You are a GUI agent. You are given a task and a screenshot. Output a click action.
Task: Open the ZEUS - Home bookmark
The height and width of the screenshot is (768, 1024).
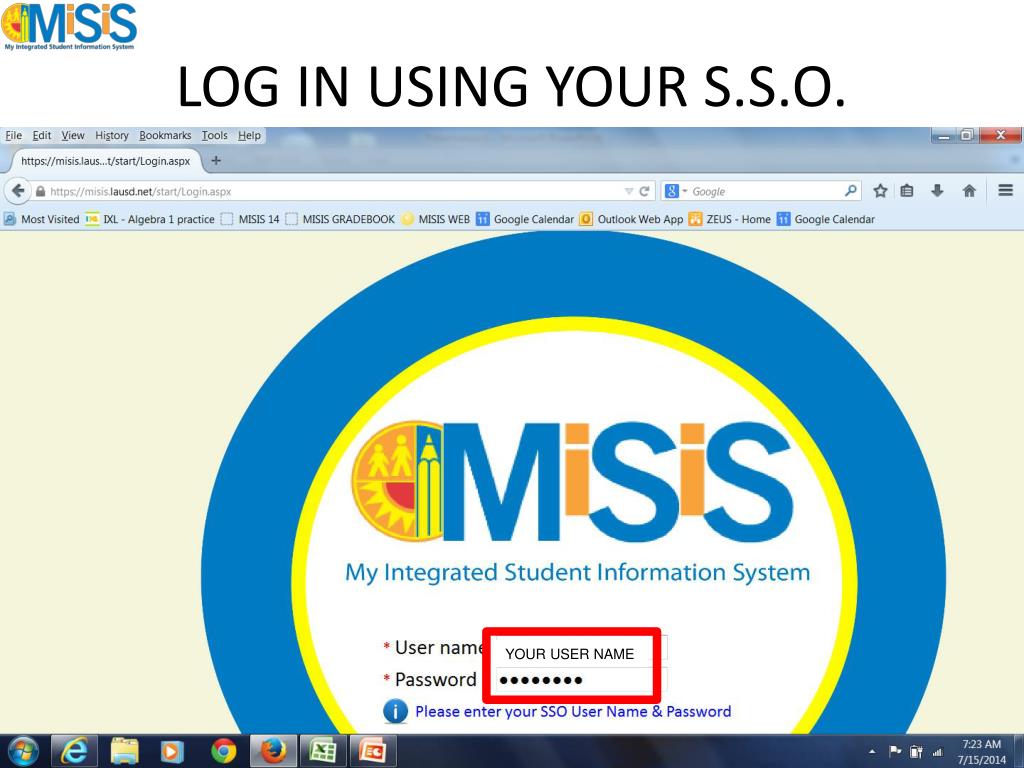pyautogui.click(x=730, y=219)
